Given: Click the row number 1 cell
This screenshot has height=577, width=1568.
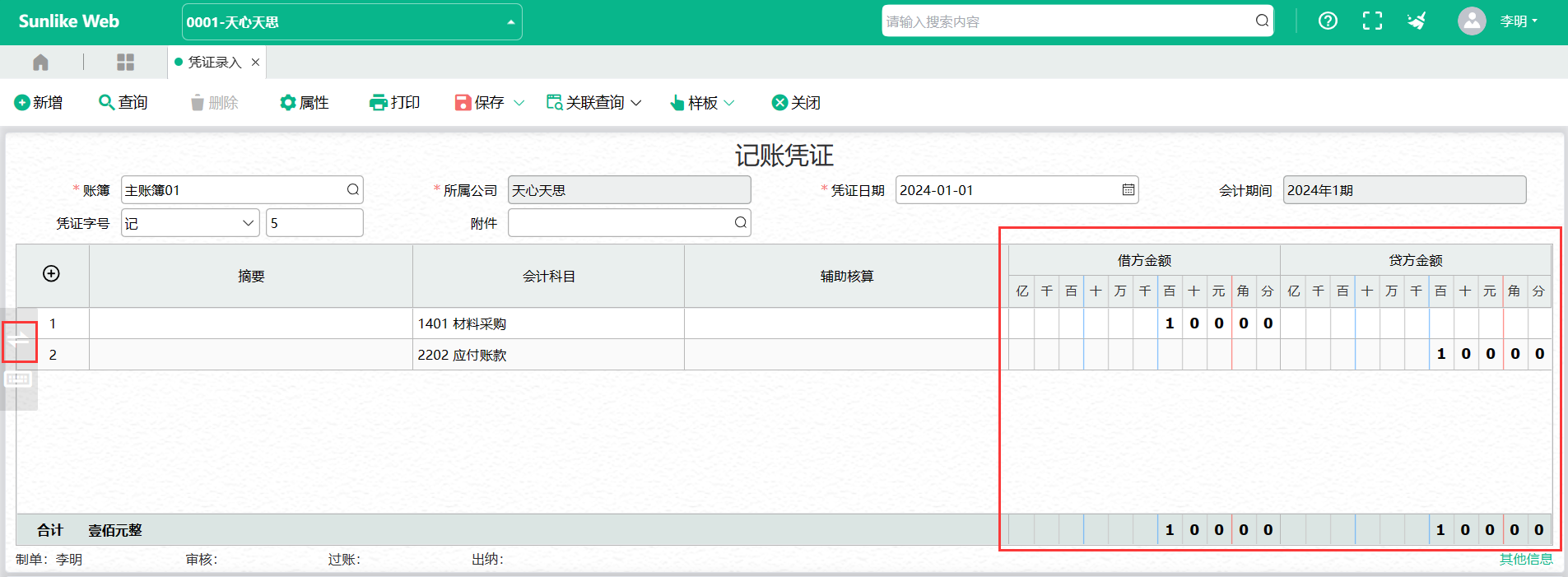Looking at the screenshot, I should [53, 323].
